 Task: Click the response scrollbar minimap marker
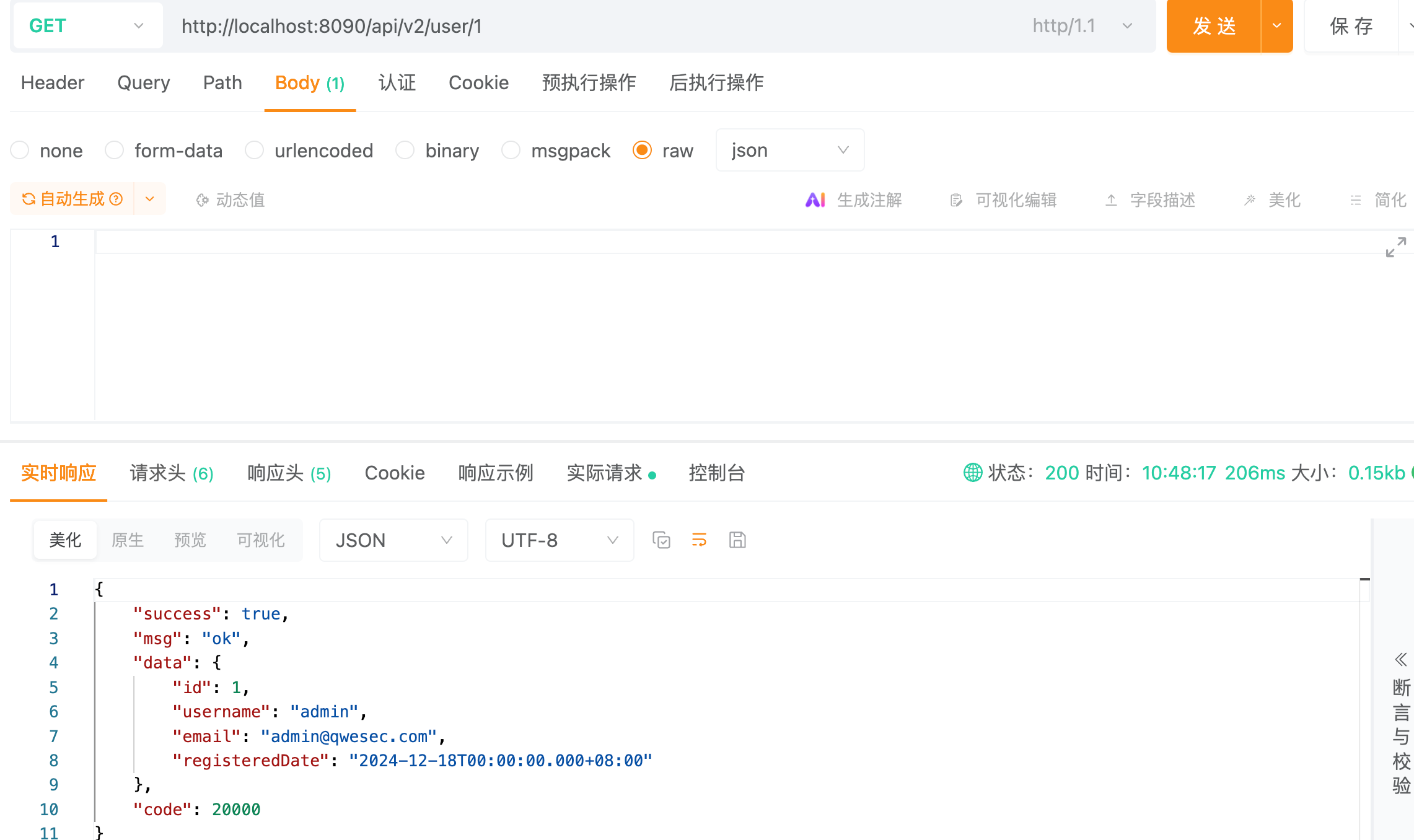pyautogui.click(x=1364, y=579)
